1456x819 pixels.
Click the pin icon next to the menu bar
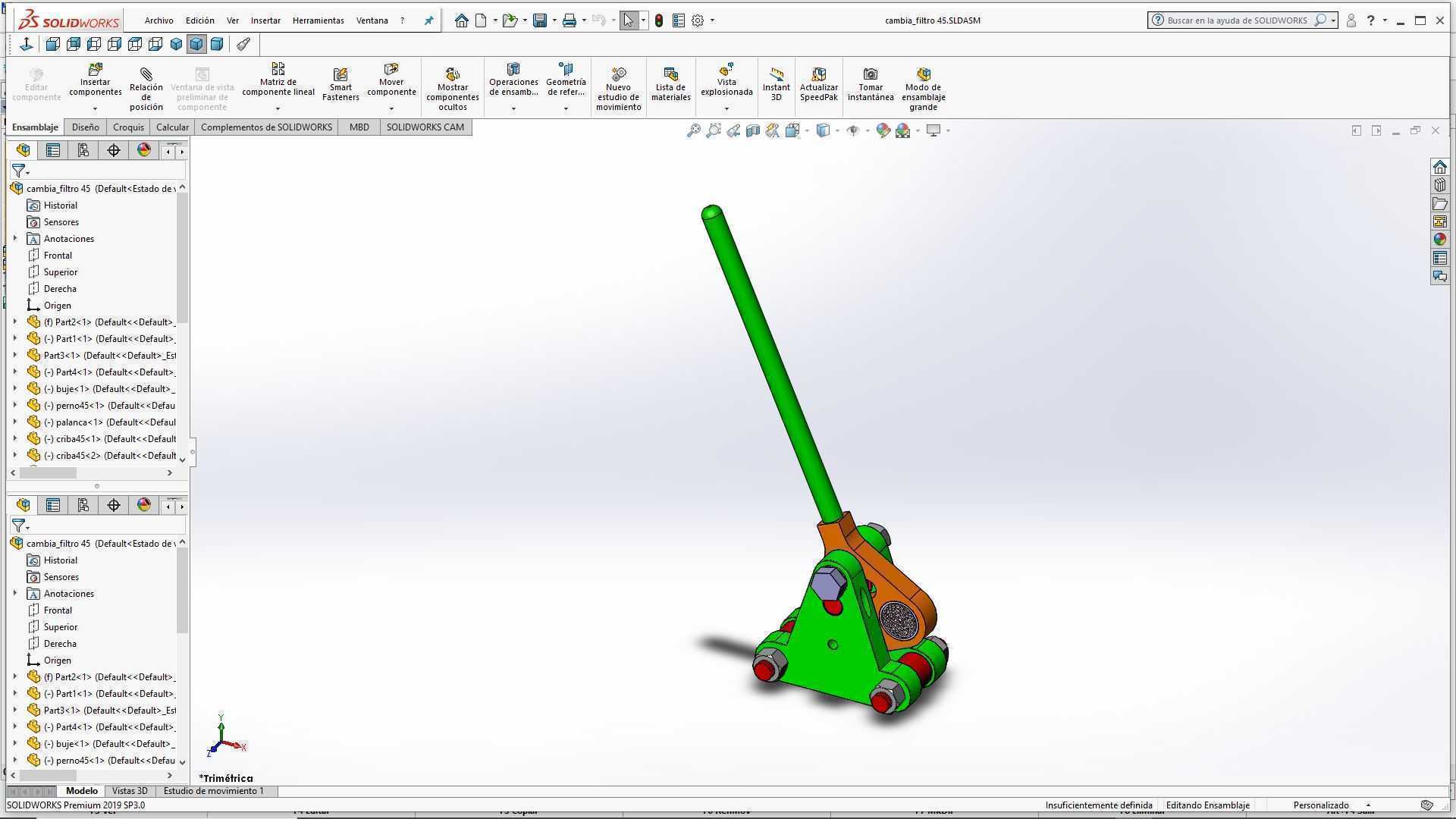coord(428,20)
